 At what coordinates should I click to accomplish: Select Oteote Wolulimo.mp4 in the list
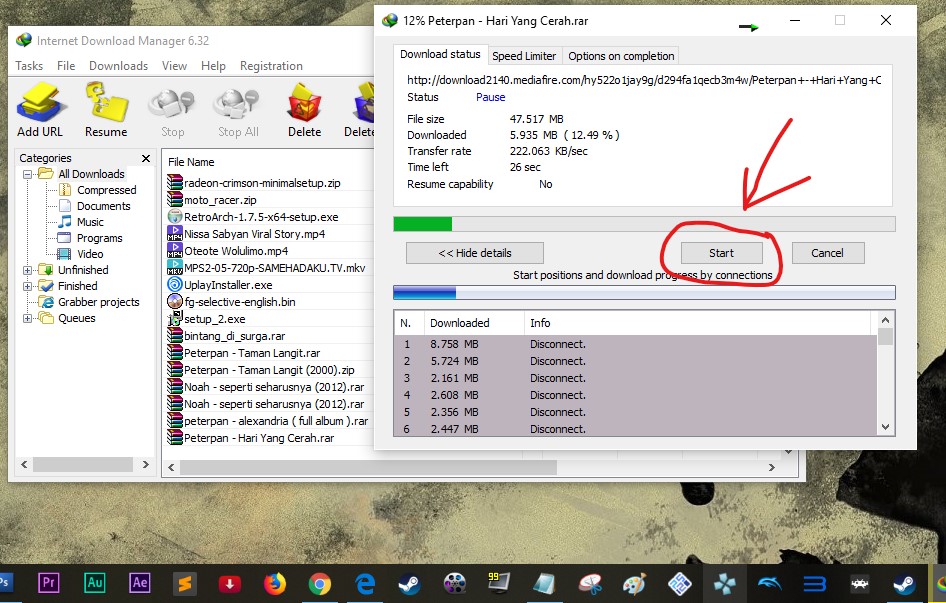tap(236, 250)
